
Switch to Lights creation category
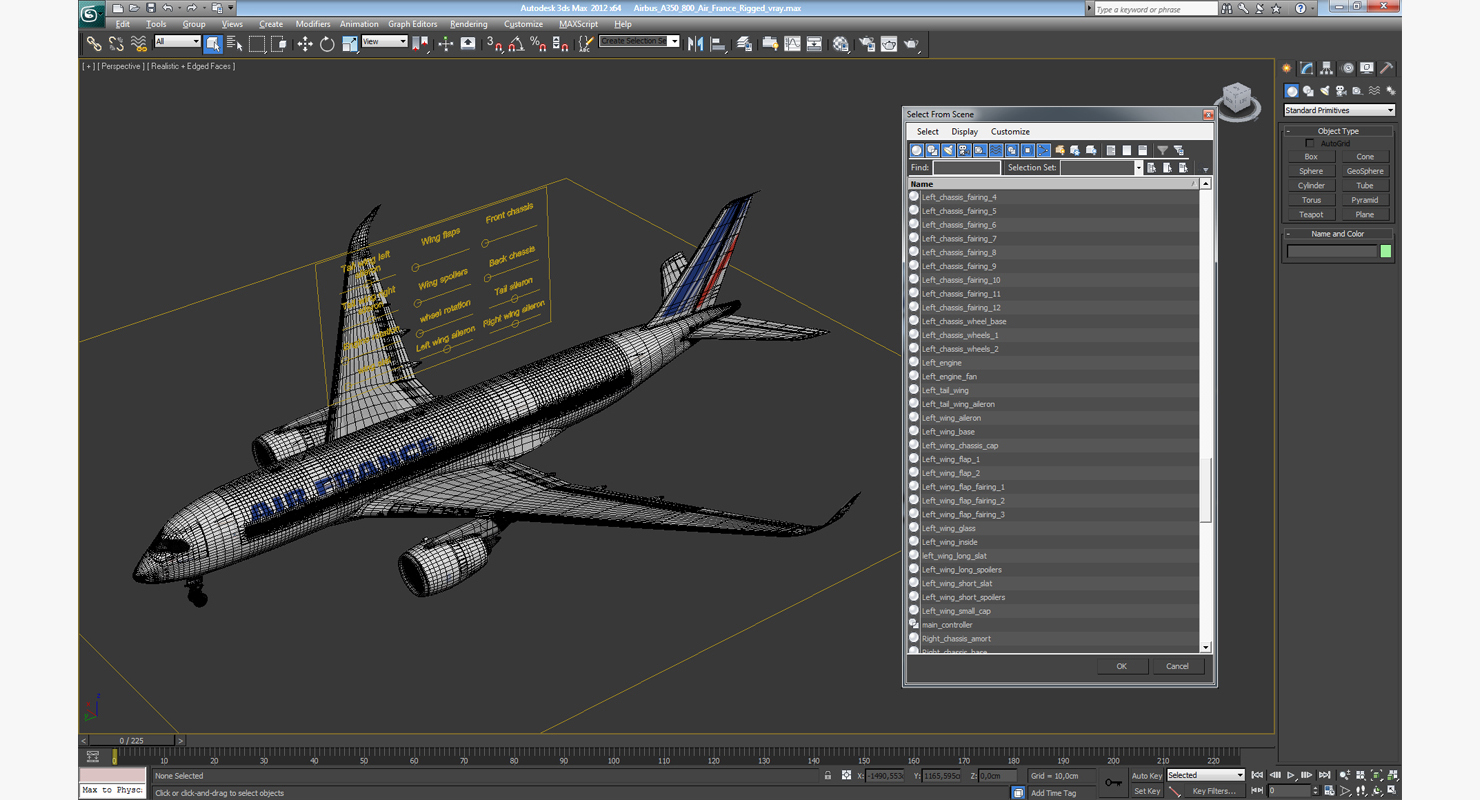[1325, 91]
